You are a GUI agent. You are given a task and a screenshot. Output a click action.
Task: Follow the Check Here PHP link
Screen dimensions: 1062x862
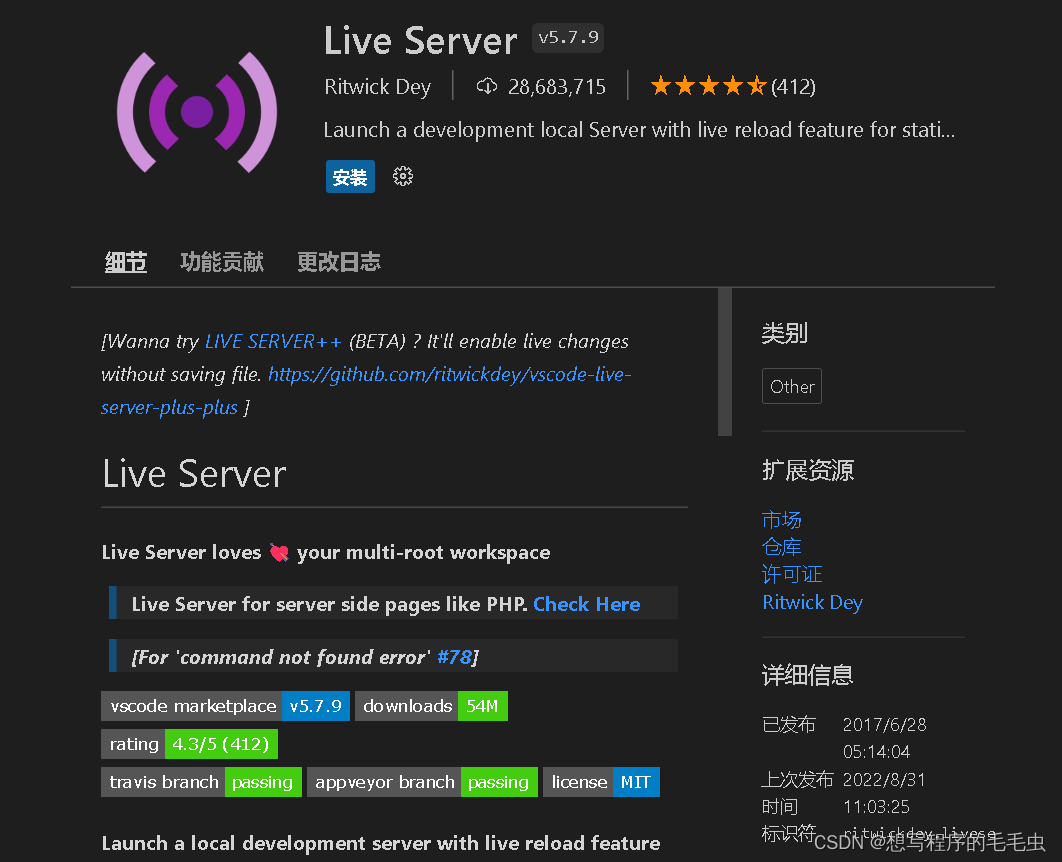[x=587, y=604]
